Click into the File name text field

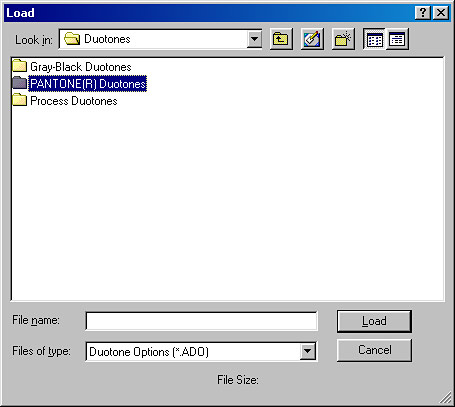[201, 321]
